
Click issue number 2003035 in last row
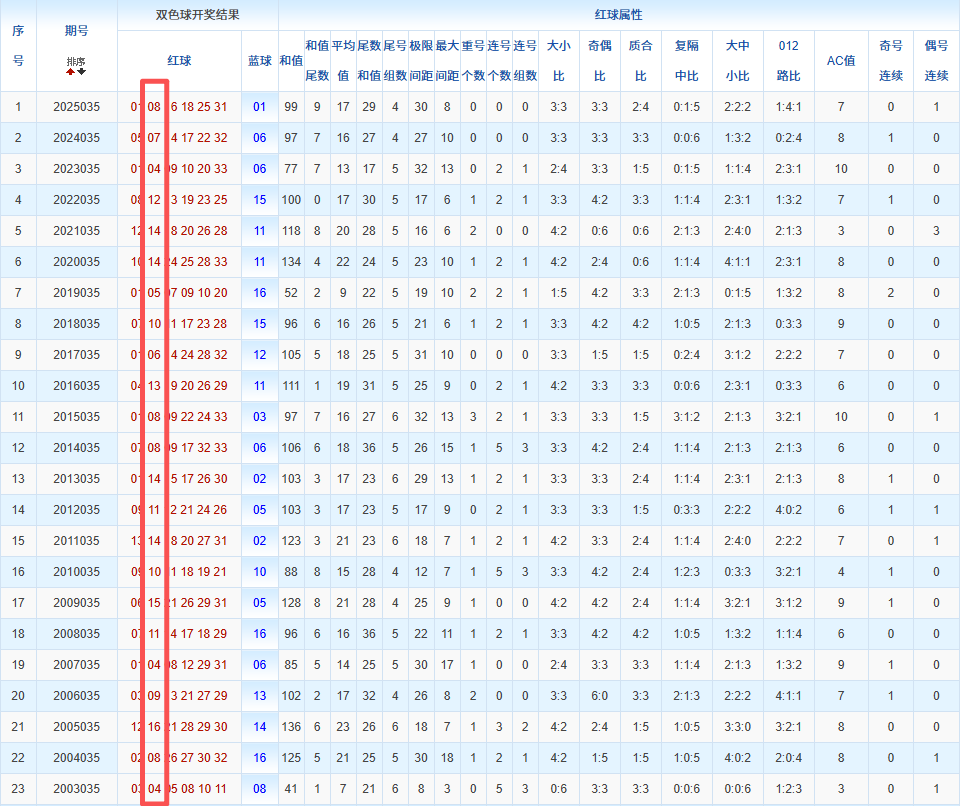point(76,789)
